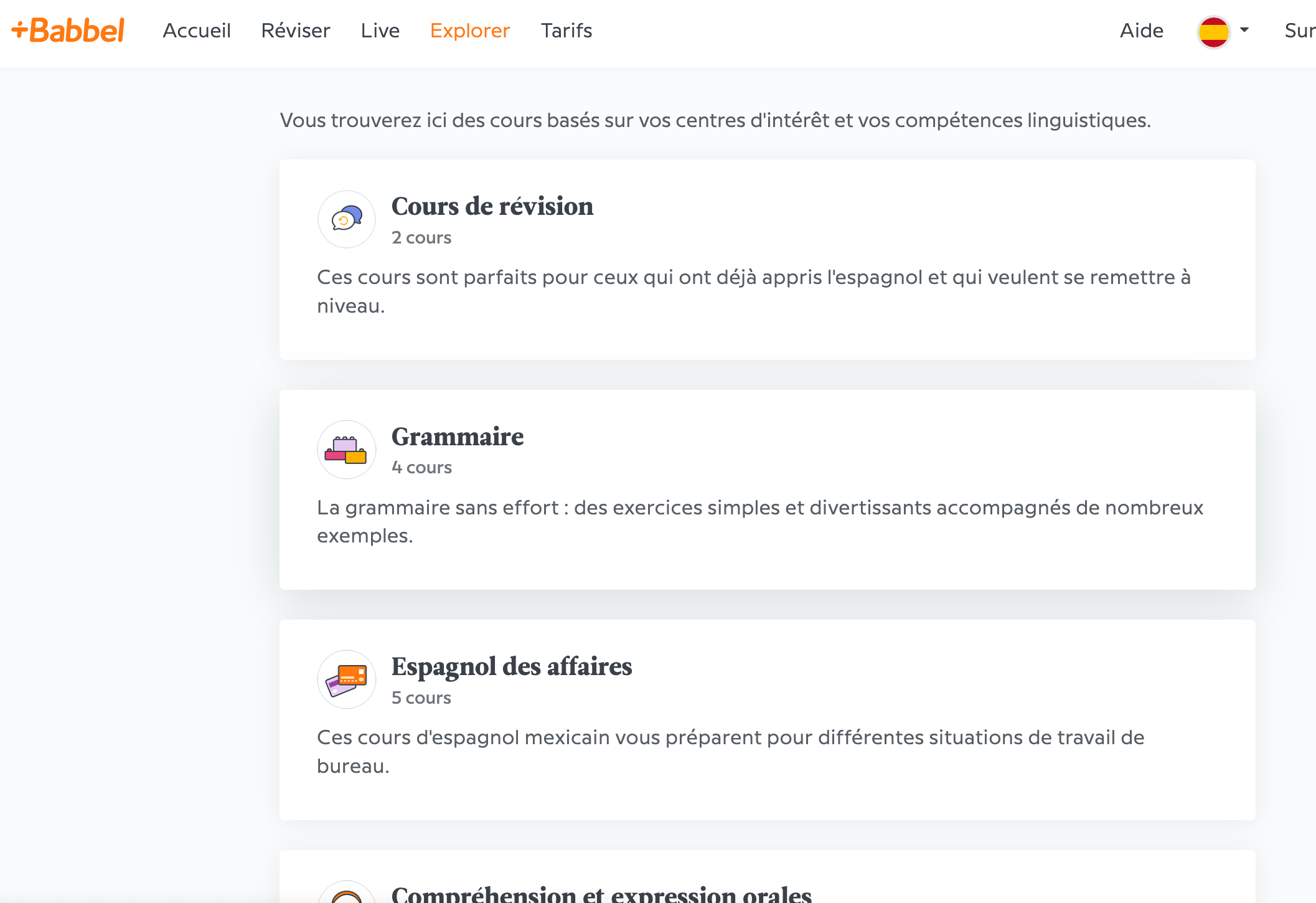Select the Explorer navigation item

pyautogui.click(x=470, y=31)
